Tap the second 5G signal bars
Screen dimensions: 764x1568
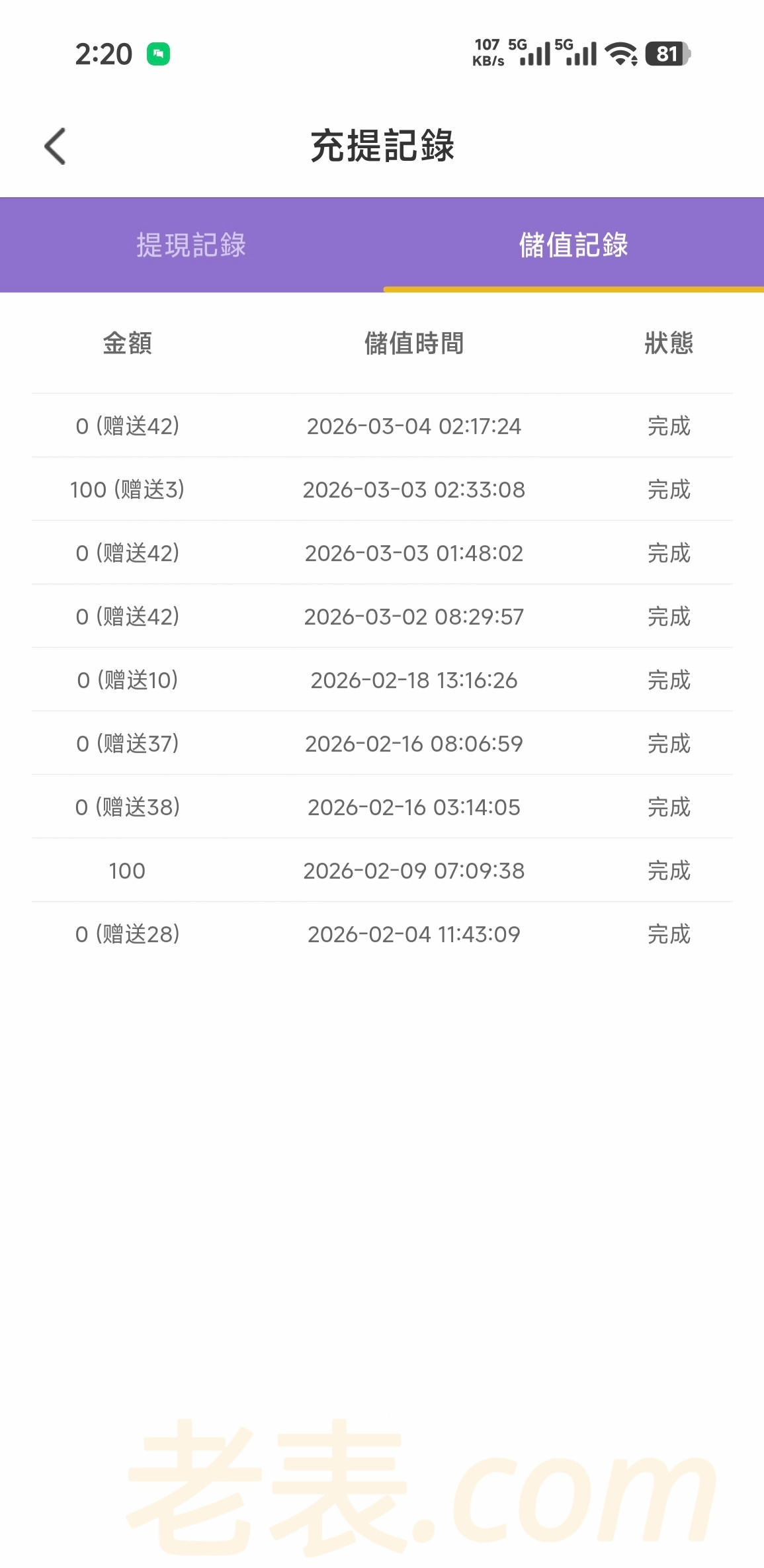(577, 53)
